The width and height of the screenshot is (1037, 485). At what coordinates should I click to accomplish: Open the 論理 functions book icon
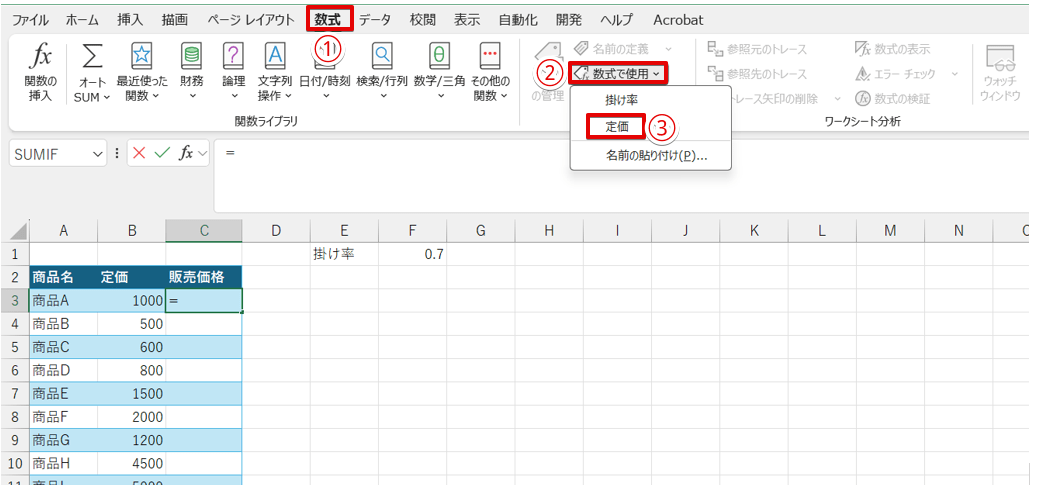tap(234, 57)
